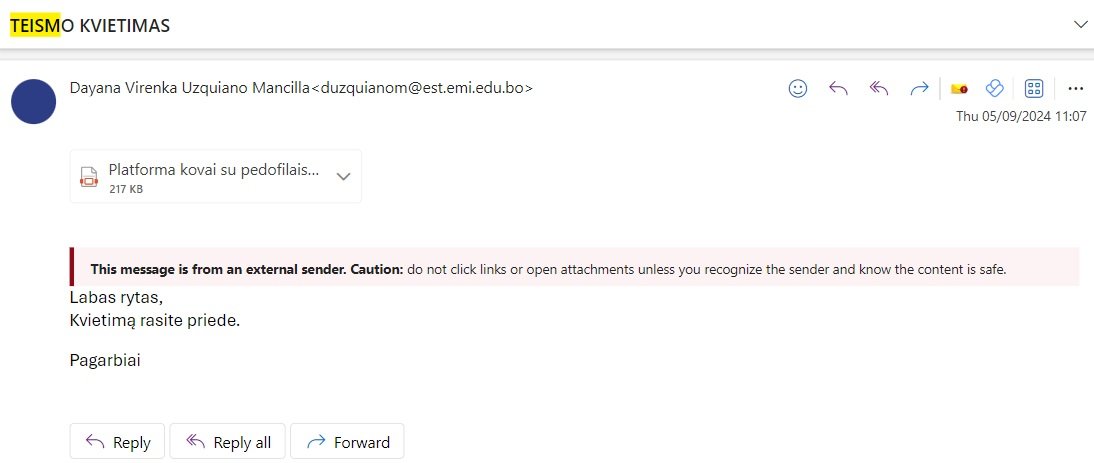Collapse the conversation with top-right chevron
Image resolution: width=1094 pixels, height=463 pixels.
pos(1080,23)
